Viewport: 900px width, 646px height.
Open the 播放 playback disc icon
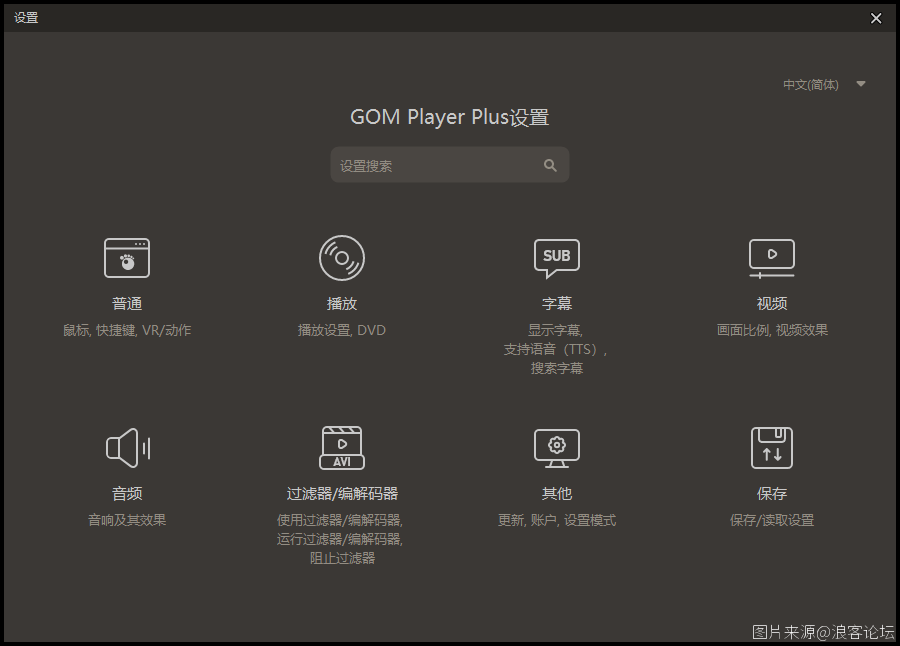tap(342, 258)
